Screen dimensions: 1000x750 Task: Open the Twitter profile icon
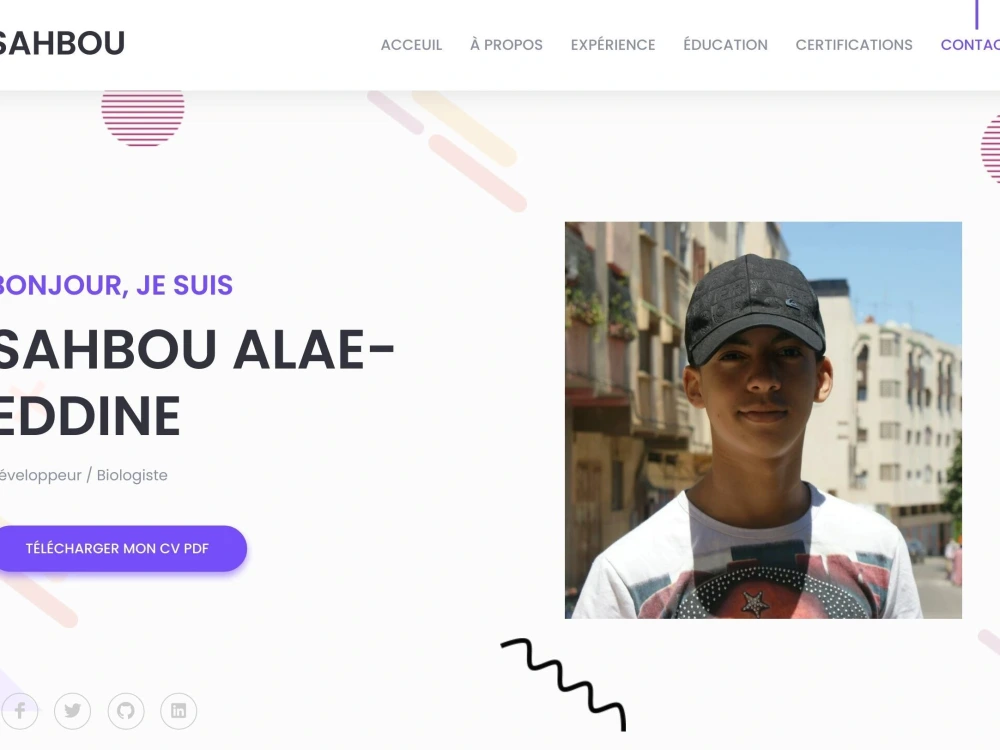pos(73,710)
